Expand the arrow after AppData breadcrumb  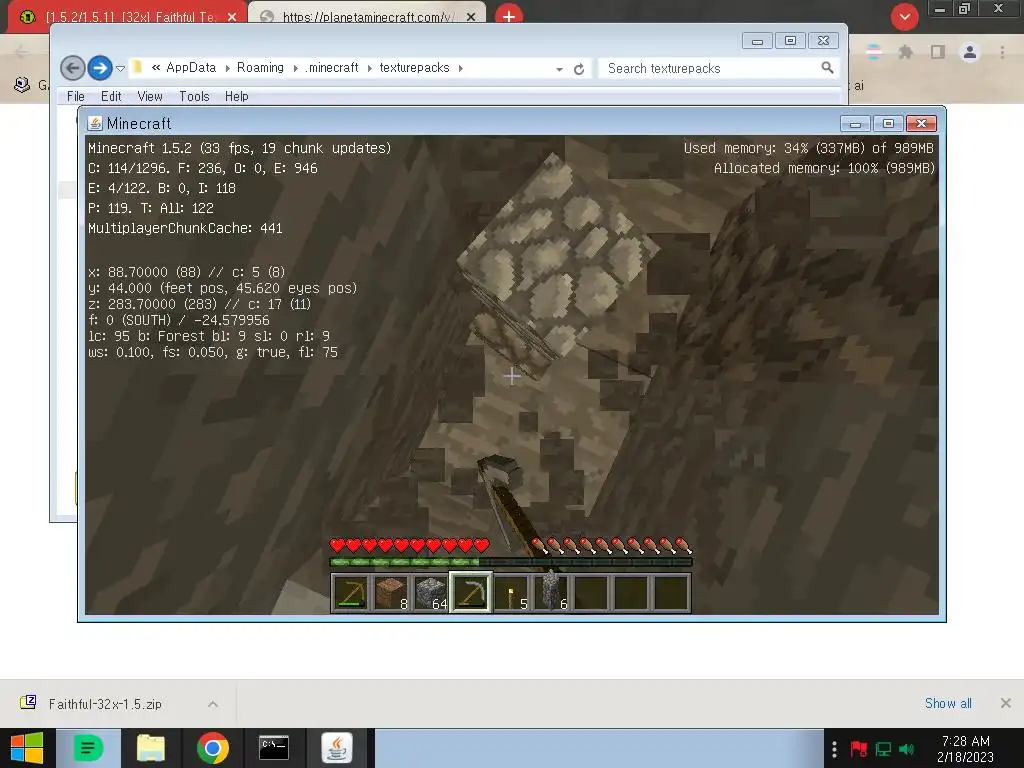pyautogui.click(x=227, y=68)
